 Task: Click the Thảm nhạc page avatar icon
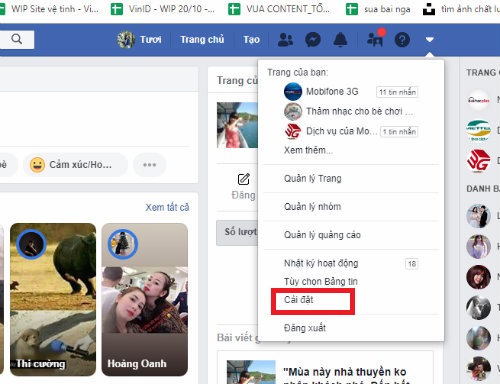pos(293,111)
